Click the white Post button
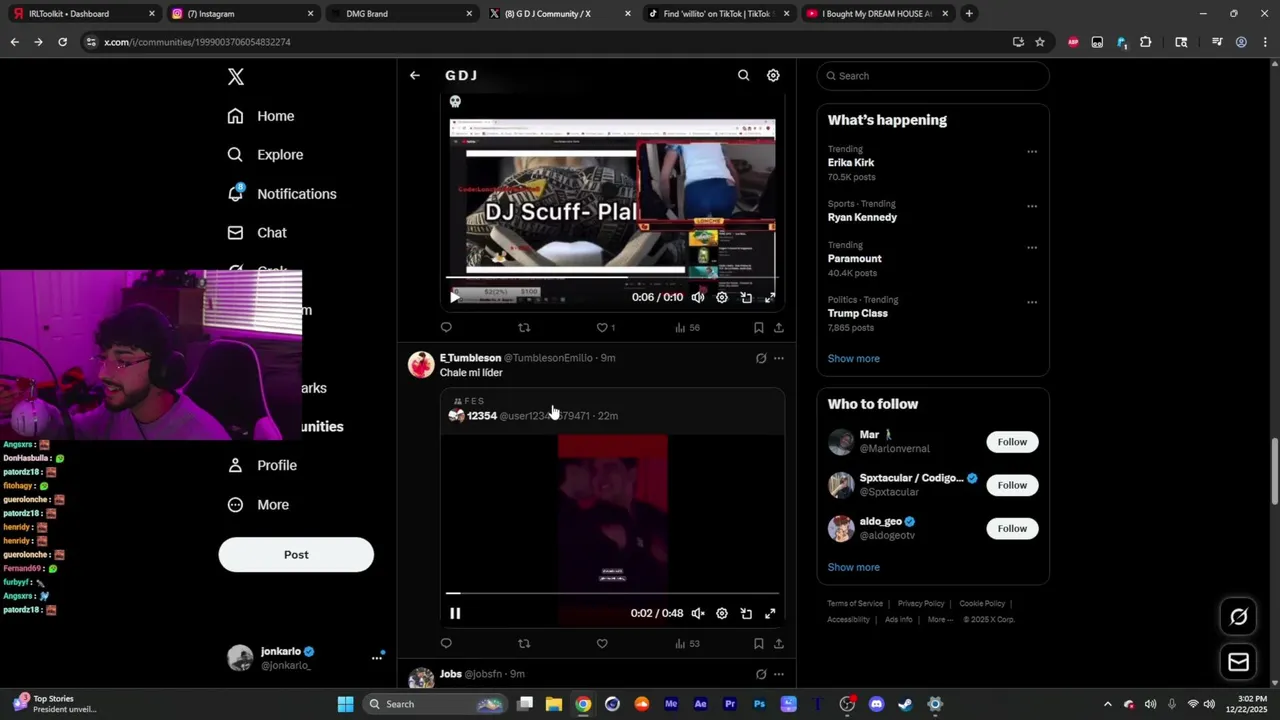Viewport: 1280px width, 720px height. tap(296, 555)
